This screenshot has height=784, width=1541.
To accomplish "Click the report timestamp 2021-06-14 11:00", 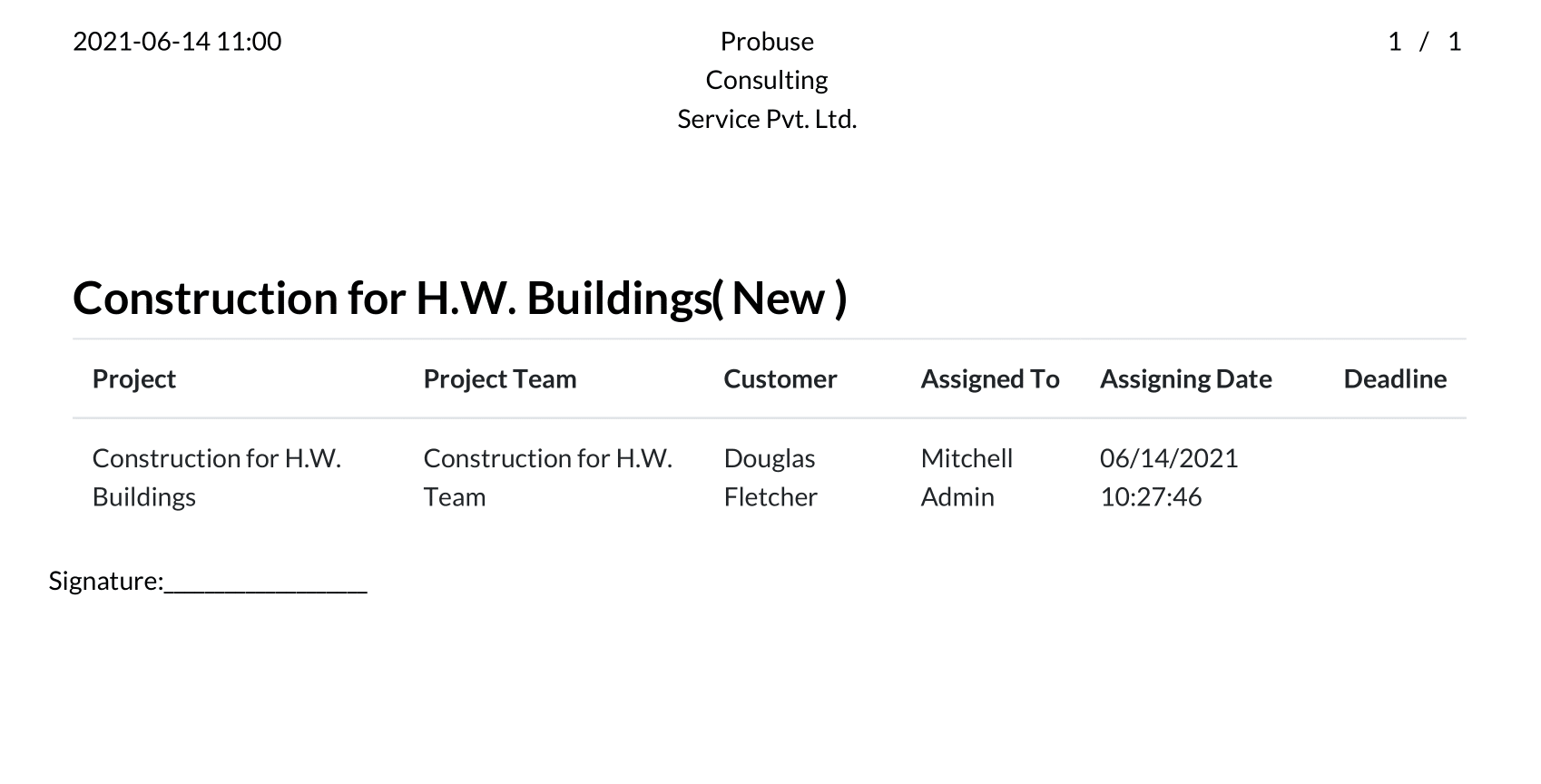I will 177,42.
